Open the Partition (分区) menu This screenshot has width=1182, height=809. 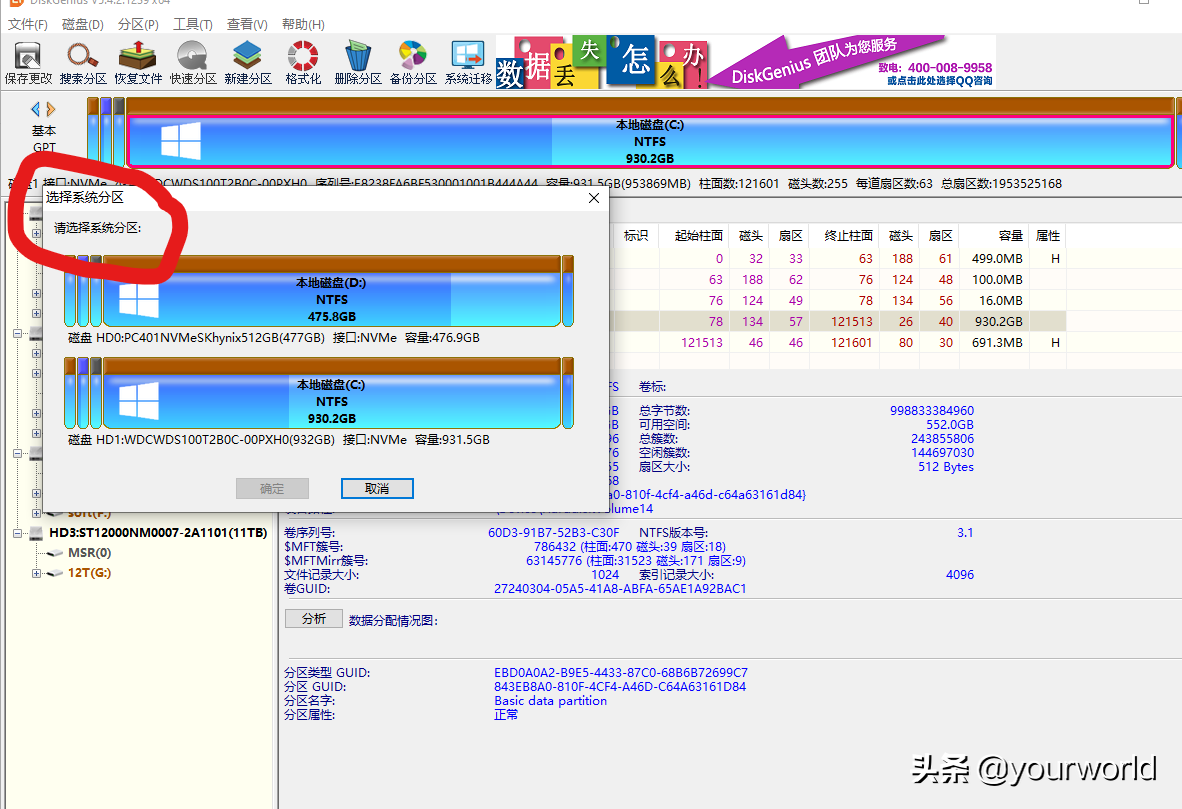click(x=138, y=24)
